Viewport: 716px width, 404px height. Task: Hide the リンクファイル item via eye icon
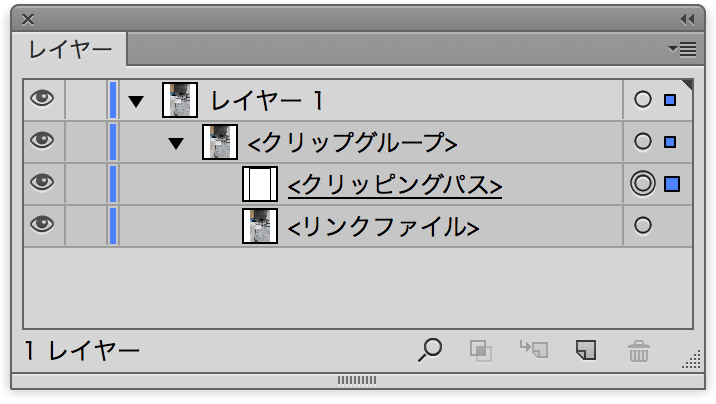(42, 225)
